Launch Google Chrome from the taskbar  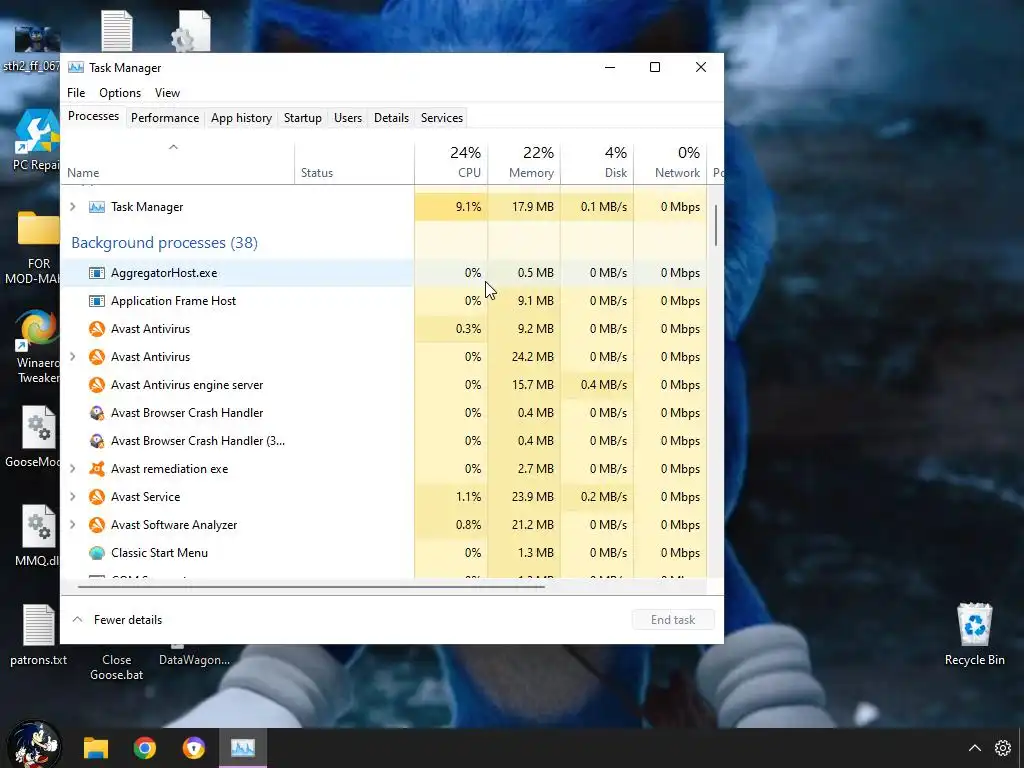coord(145,748)
